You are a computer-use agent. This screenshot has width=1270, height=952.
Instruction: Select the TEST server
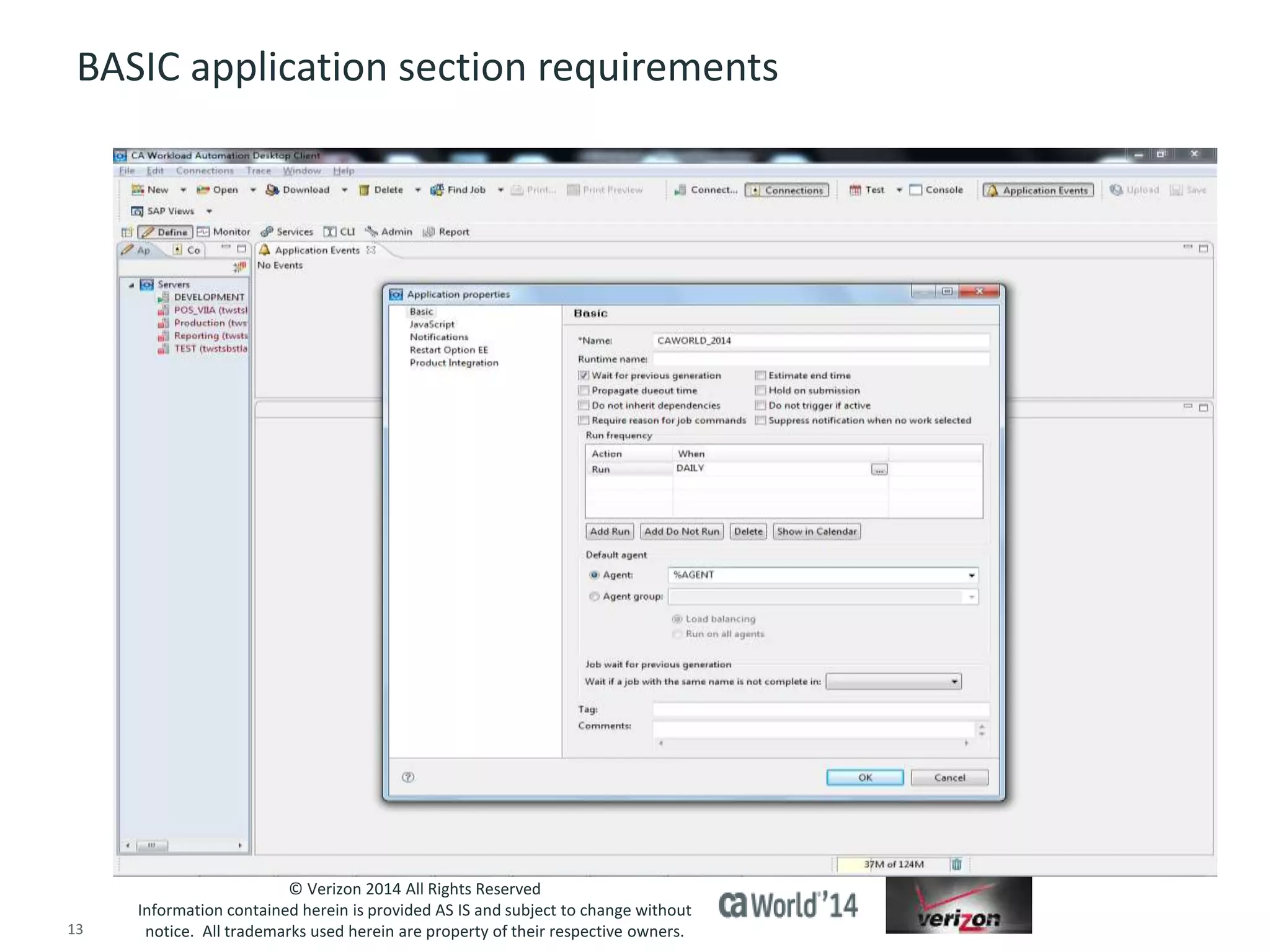coord(210,348)
